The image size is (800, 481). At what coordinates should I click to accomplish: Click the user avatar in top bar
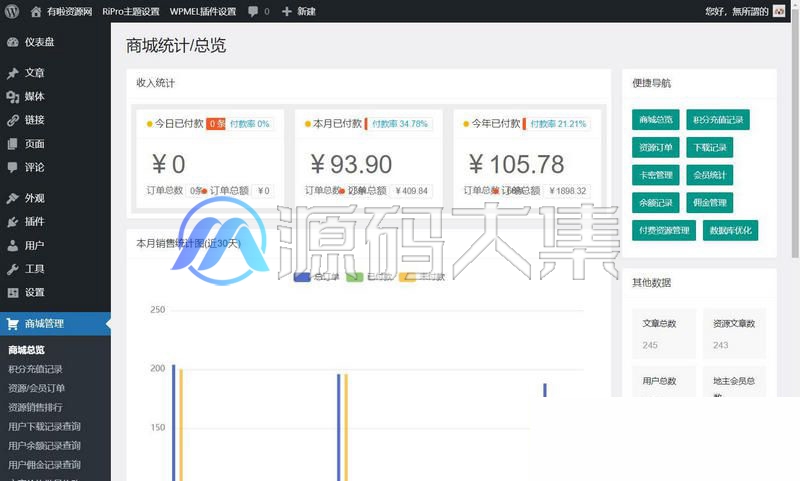tap(779, 11)
